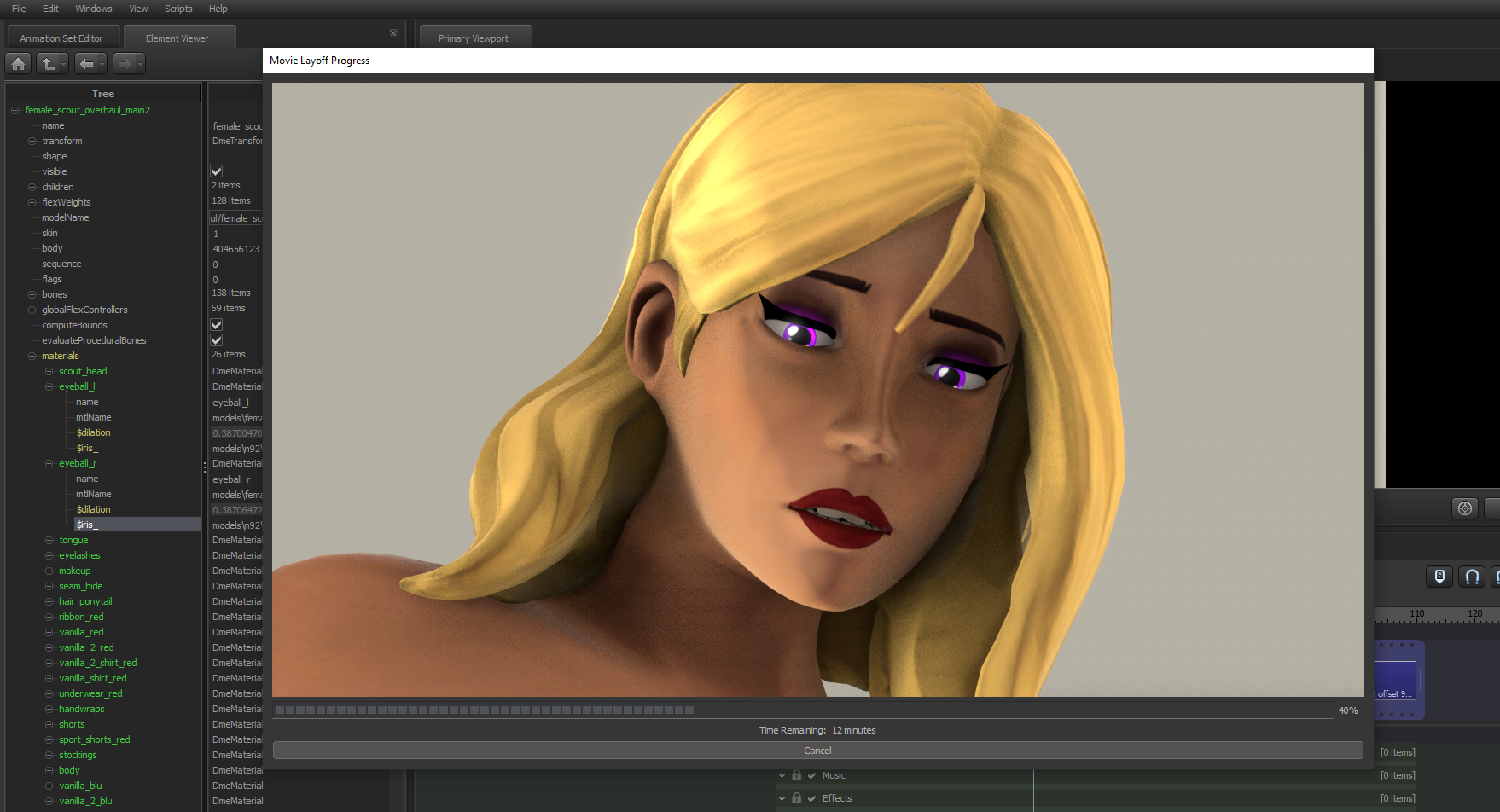Select the stockings material row
Viewport: 1500px width, 812px height.
point(78,755)
